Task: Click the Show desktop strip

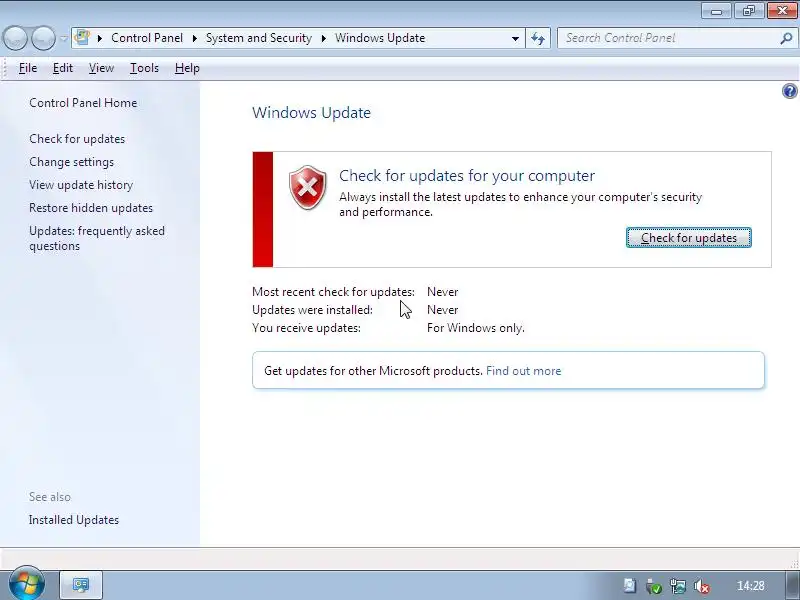Action: 792,585
